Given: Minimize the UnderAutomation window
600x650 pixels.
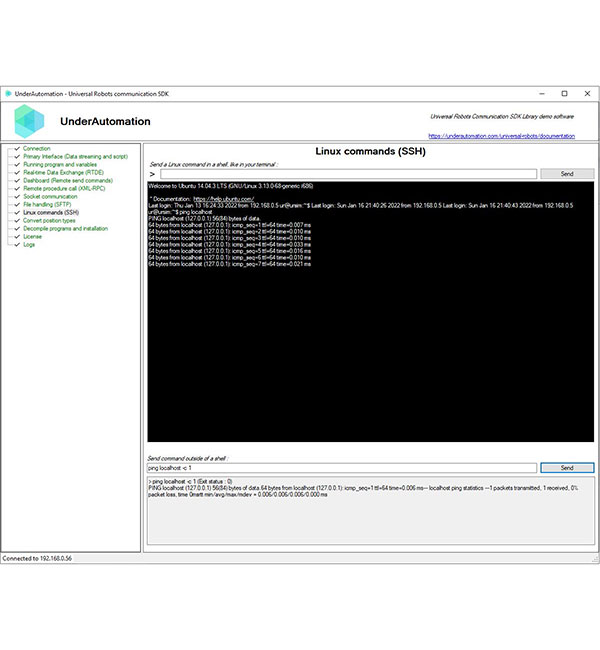Looking at the screenshot, I should [x=542, y=94].
